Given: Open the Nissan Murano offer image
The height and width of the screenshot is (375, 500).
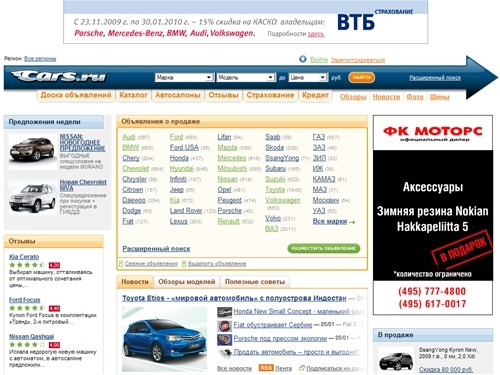Looking at the screenshot, I should (32, 152).
